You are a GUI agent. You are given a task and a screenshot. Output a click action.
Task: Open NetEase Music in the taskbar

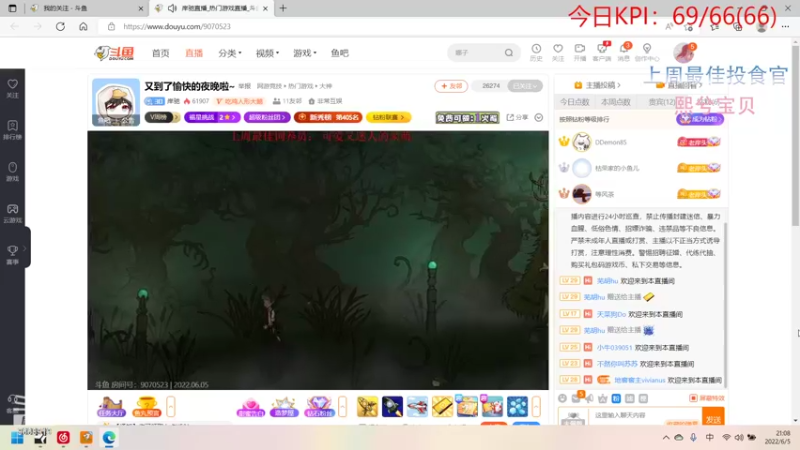[x=63, y=438]
